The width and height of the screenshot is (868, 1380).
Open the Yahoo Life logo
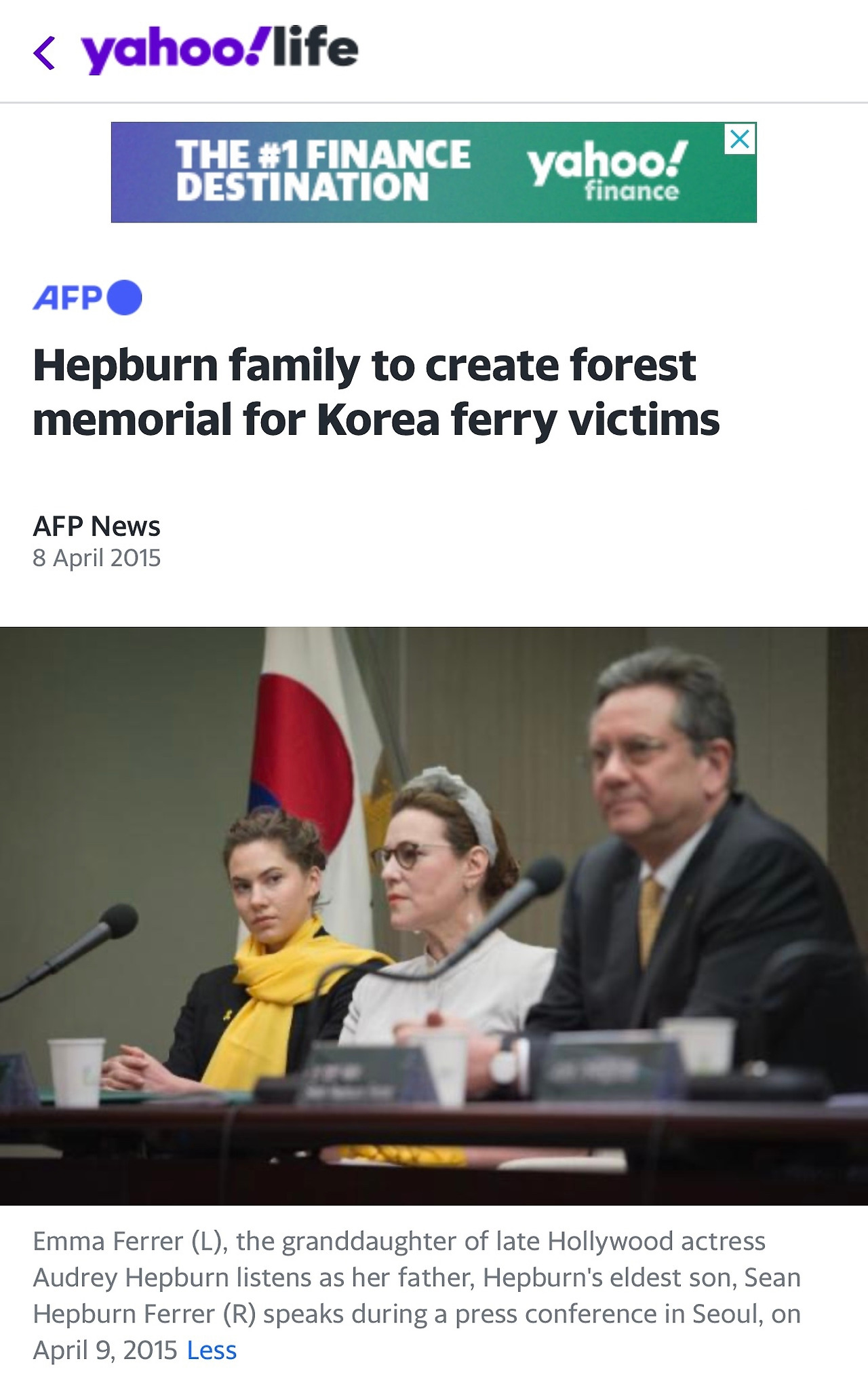(x=220, y=49)
